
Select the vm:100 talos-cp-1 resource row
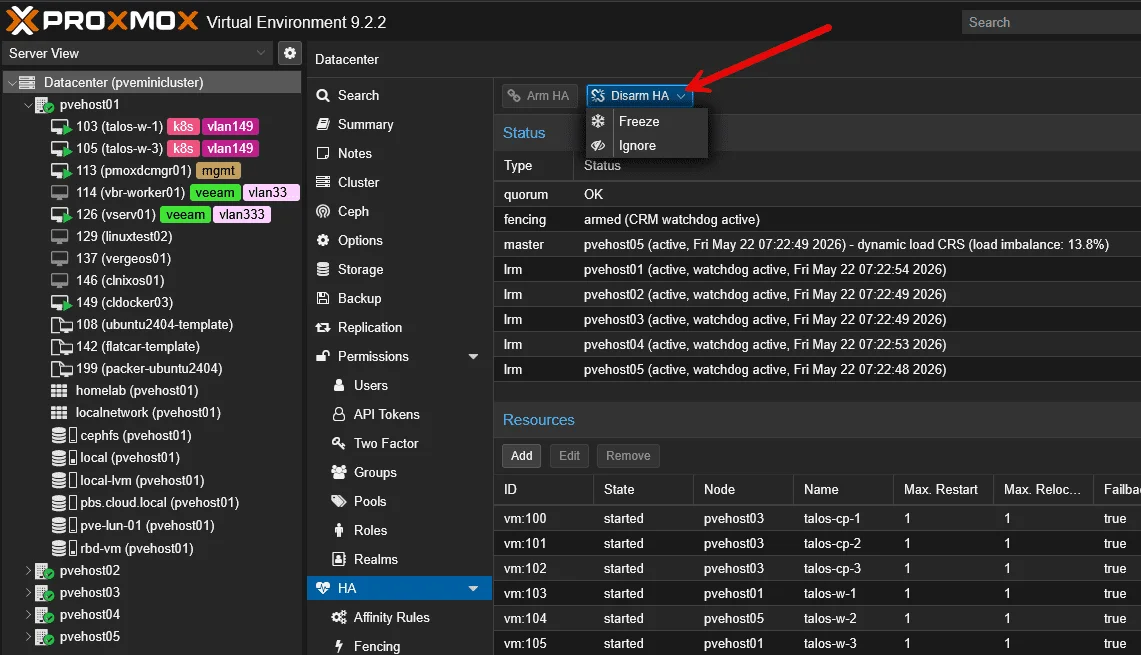point(817,518)
